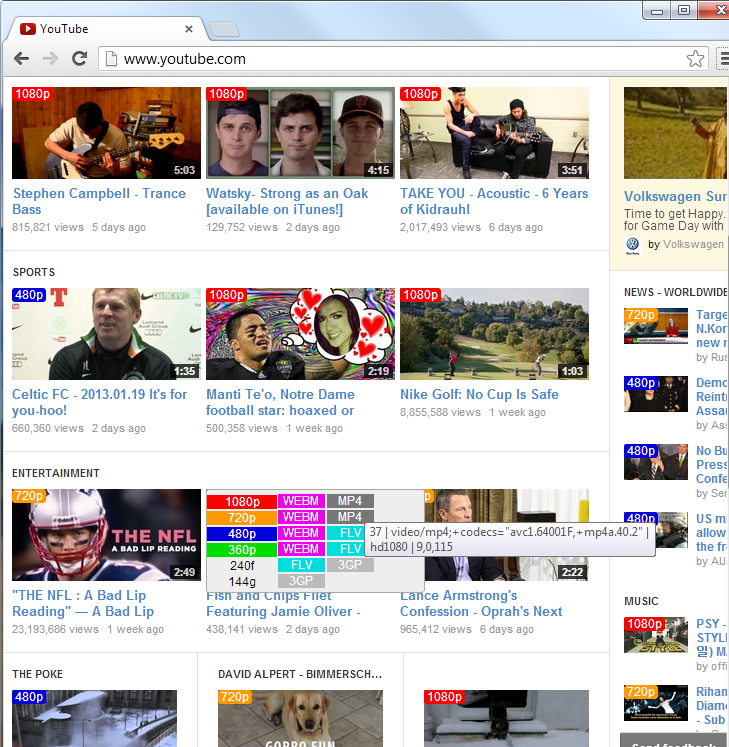
Task: Click the MUSIC sidebar heading
Action: tap(641, 601)
